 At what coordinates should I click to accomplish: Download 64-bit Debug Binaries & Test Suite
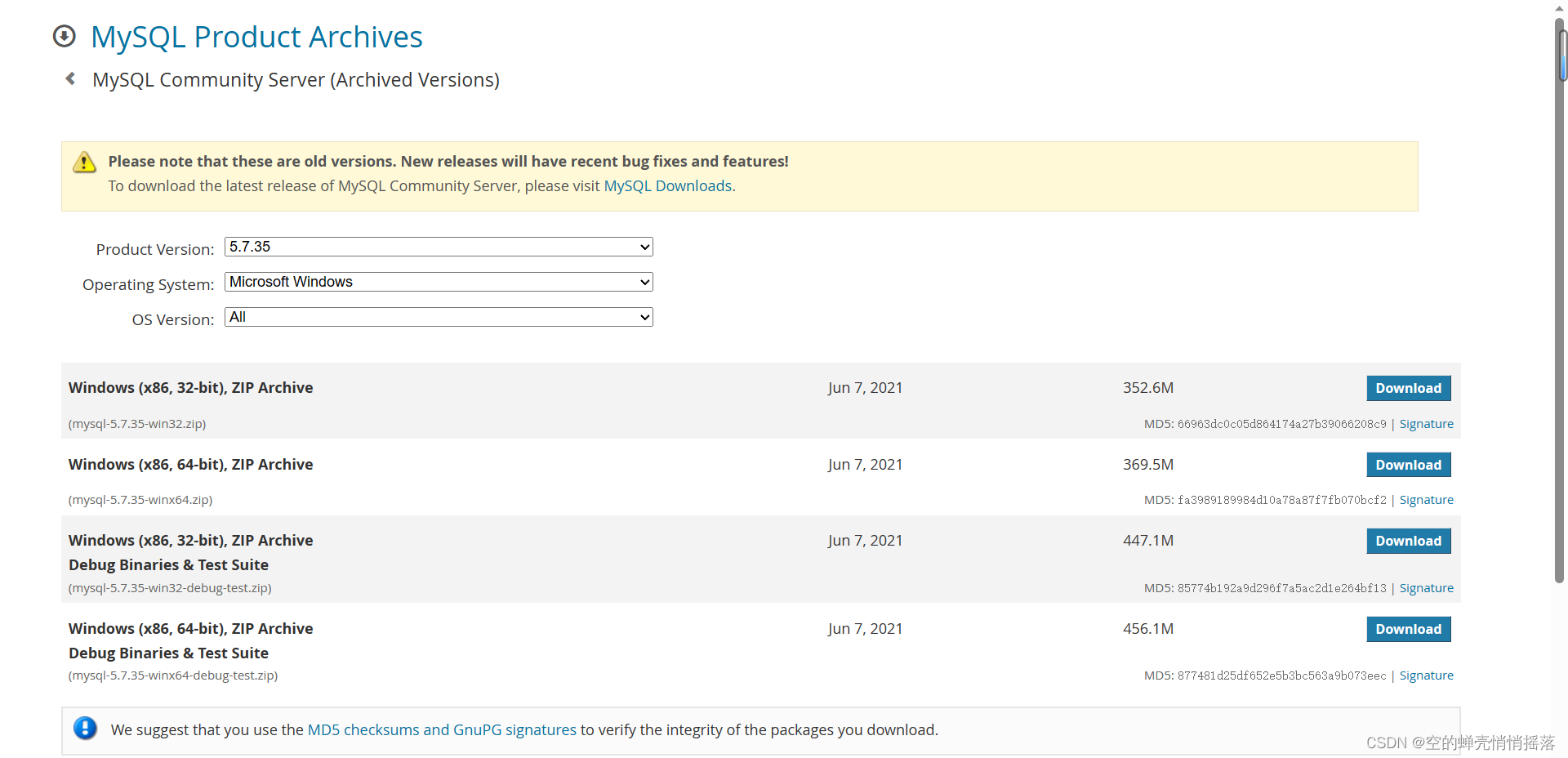pyautogui.click(x=1408, y=629)
